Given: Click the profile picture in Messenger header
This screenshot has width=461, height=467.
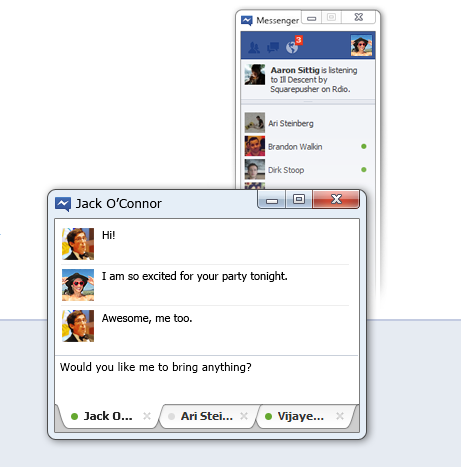Looking at the screenshot, I should tap(361, 45).
